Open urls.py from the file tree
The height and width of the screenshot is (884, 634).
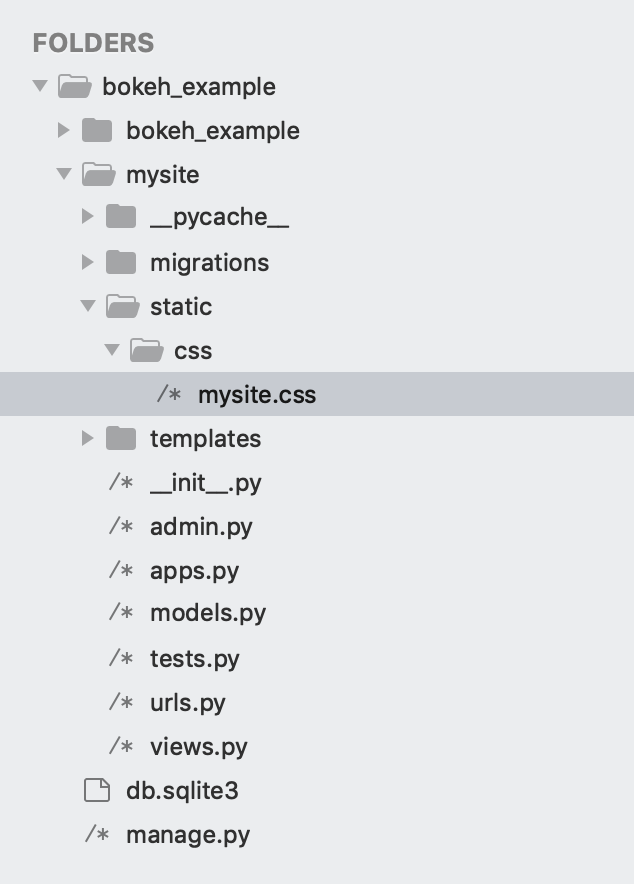pos(187,703)
